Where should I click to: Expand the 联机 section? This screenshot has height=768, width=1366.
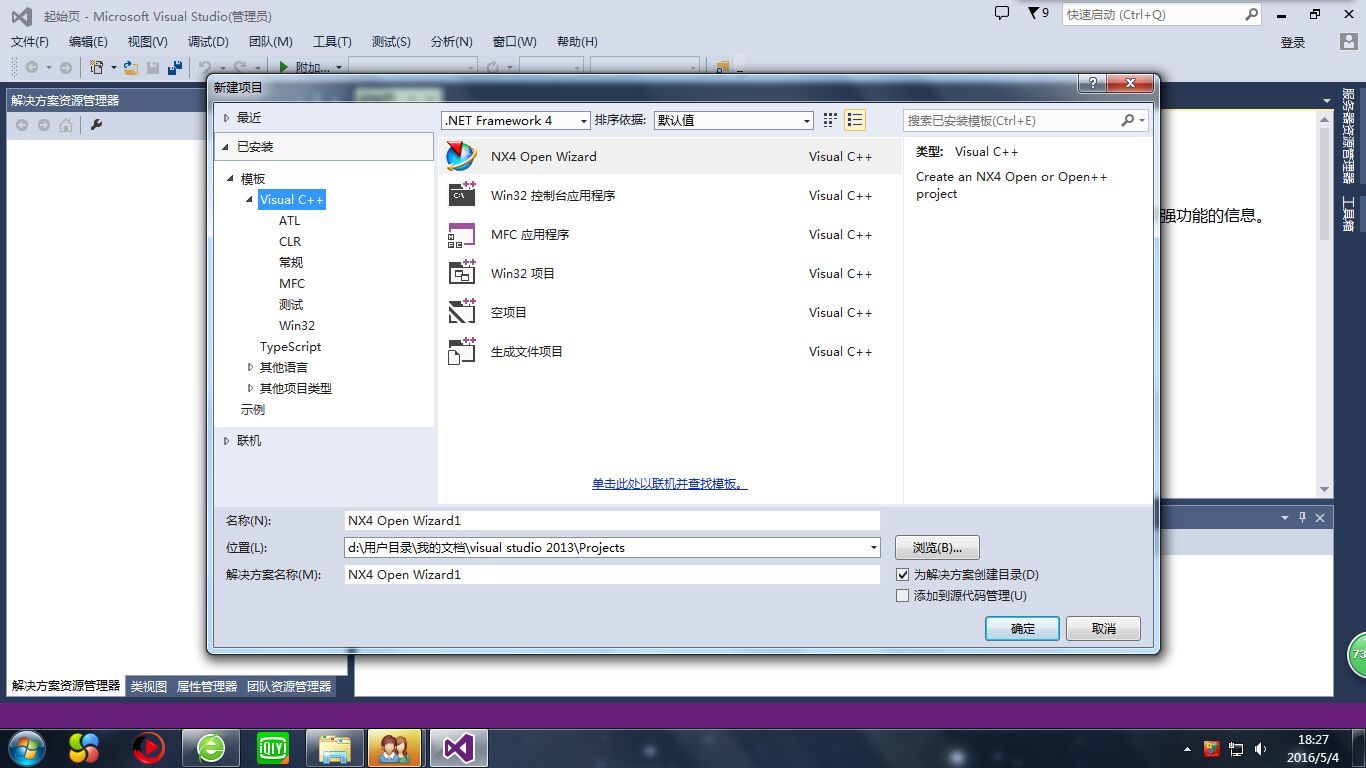[x=227, y=441]
